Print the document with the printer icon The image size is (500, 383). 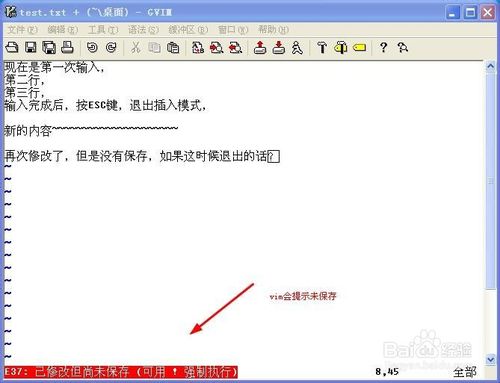pos(67,48)
